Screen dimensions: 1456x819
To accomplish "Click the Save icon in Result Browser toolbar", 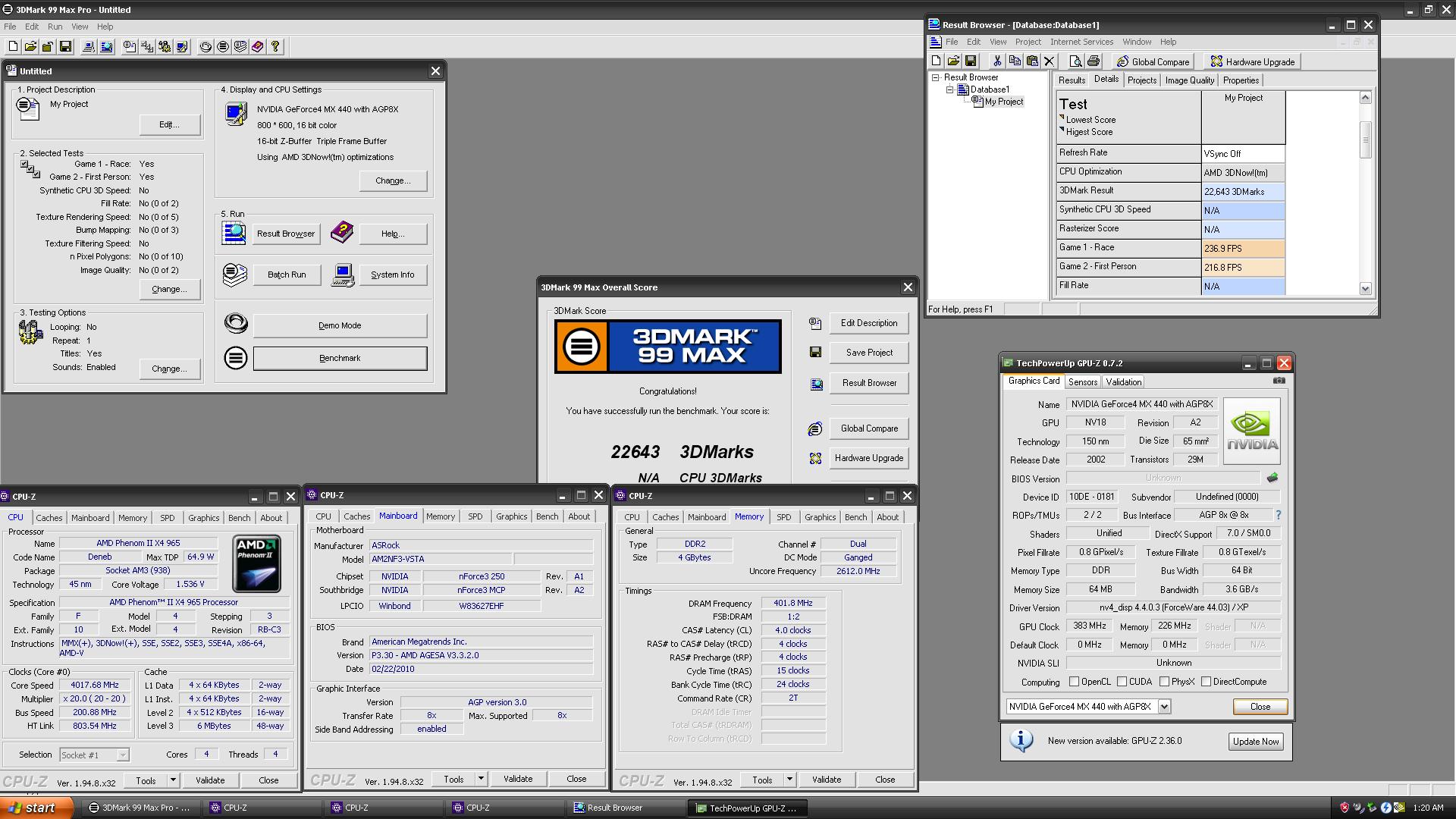I will tap(971, 61).
